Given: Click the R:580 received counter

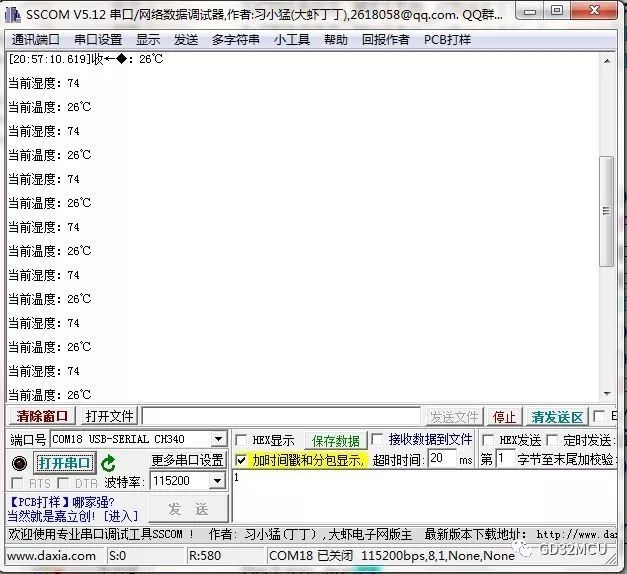Looking at the screenshot, I should 205,556.
